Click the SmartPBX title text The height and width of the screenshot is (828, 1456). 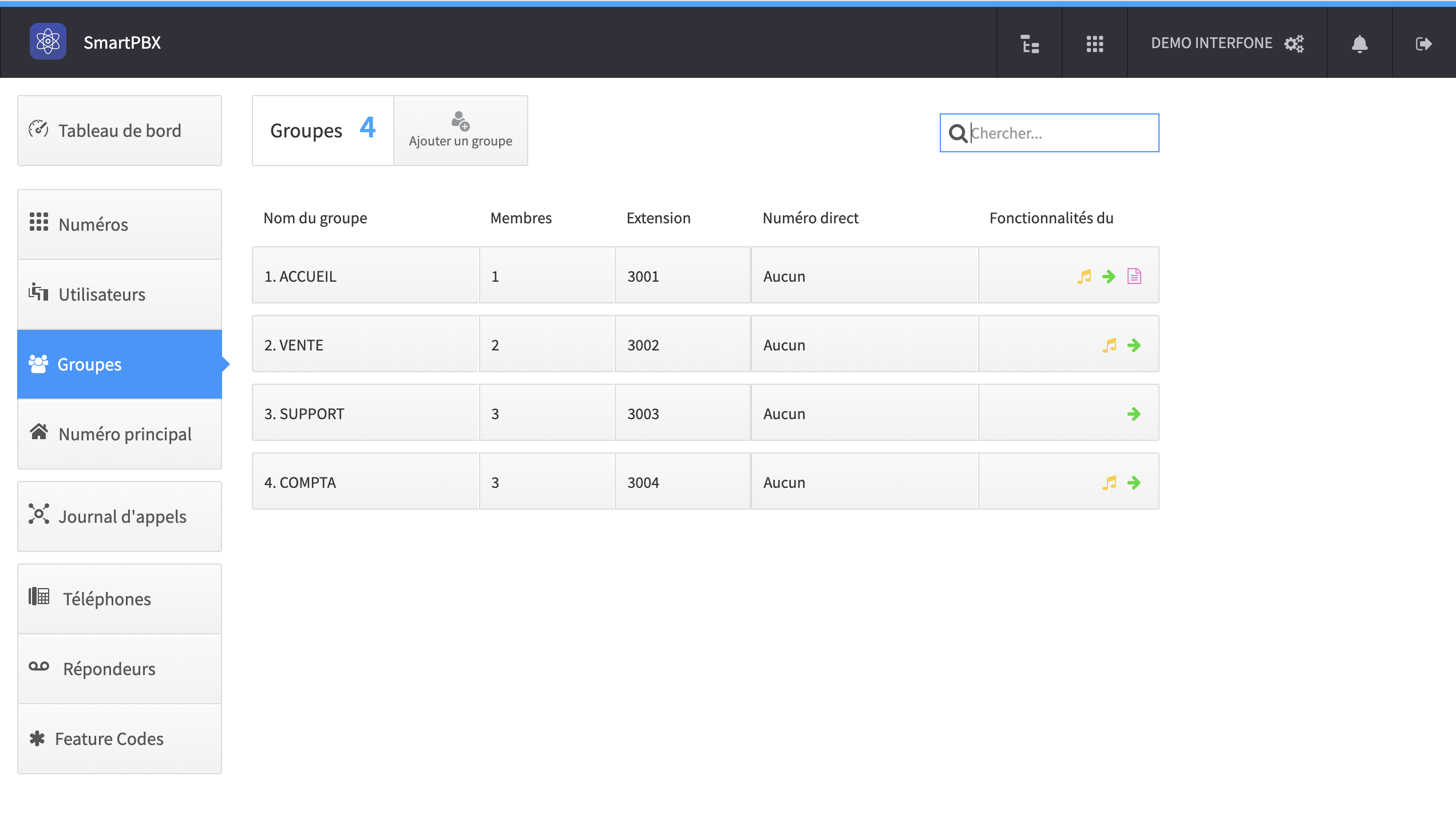point(122,42)
